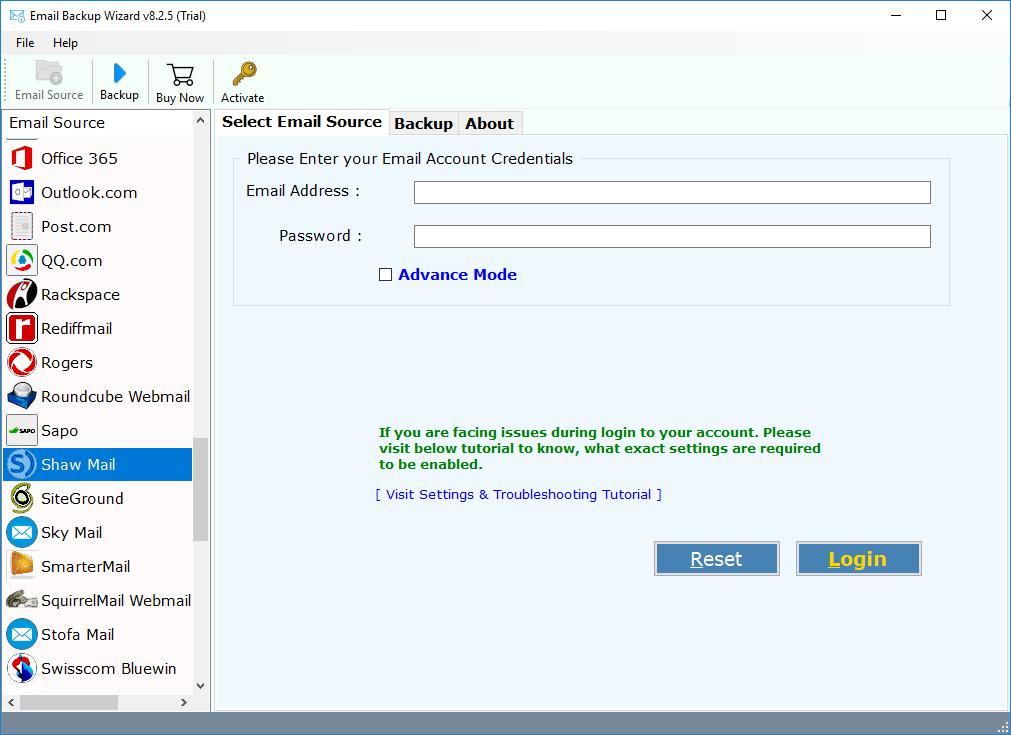Open Visit Settings & Troubleshooting Tutorial link
Image resolution: width=1011 pixels, height=735 pixels.
518,495
